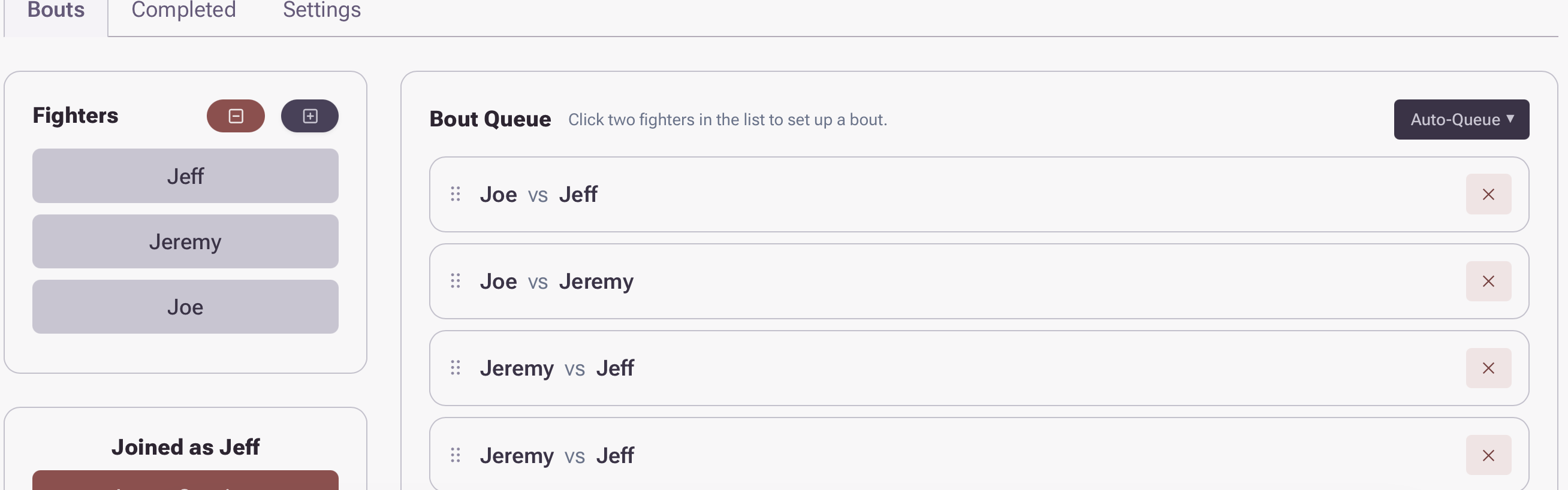Grab the drag handle for Joe vs Jeff

click(456, 194)
